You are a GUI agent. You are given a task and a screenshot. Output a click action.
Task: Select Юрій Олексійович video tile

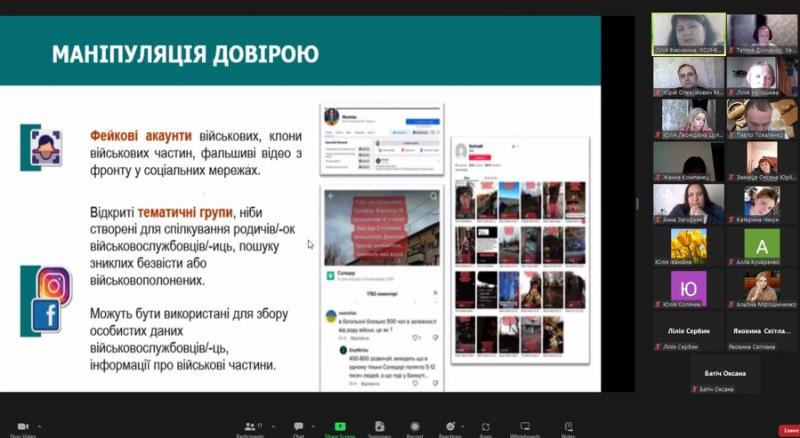[x=689, y=77]
